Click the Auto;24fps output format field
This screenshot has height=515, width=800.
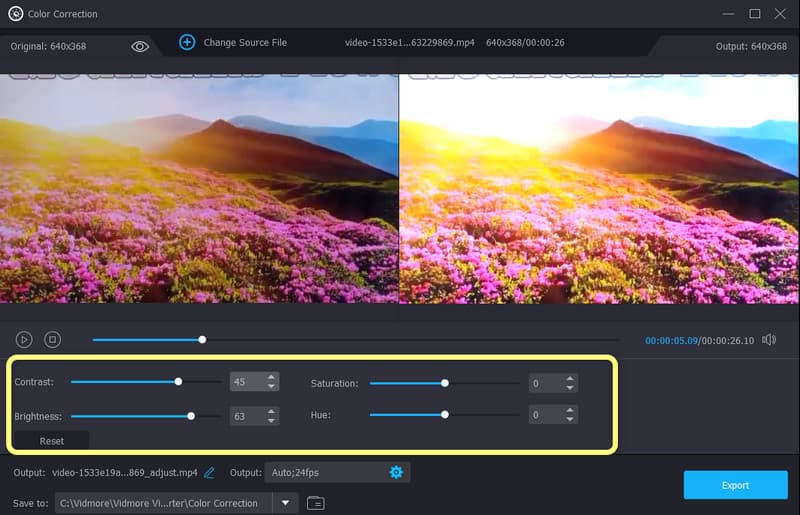325,472
